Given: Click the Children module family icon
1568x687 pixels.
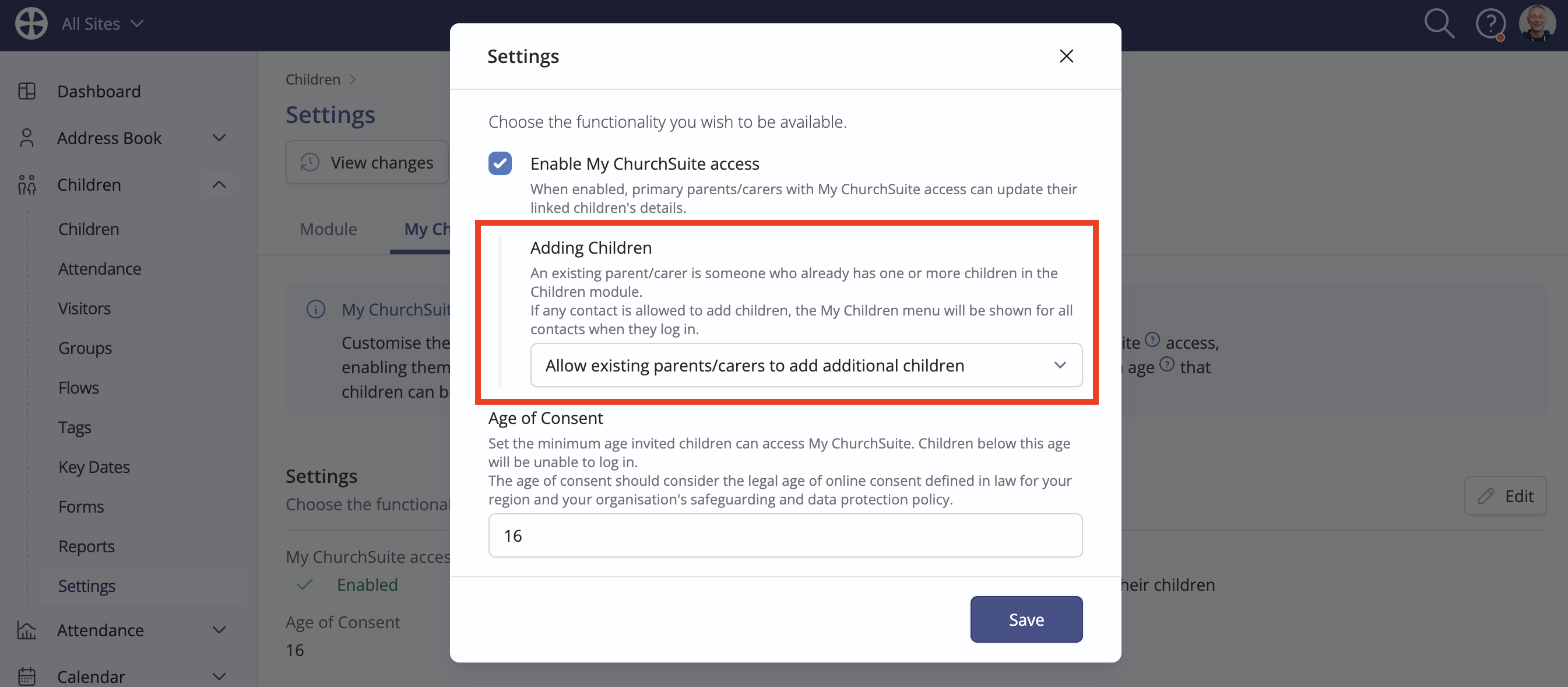Looking at the screenshot, I should point(27,184).
